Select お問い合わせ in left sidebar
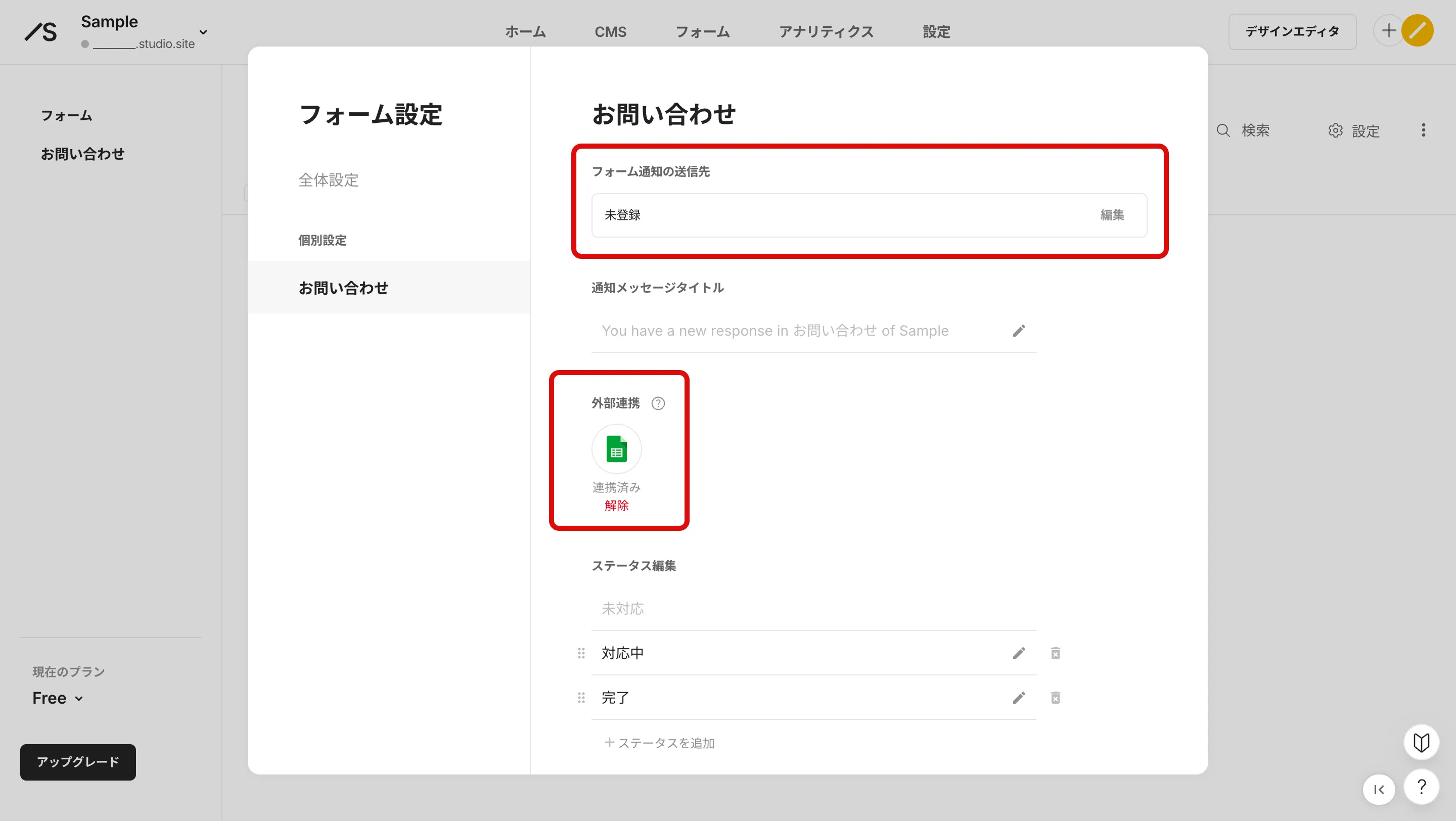This screenshot has width=1456, height=821. tap(82, 154)
